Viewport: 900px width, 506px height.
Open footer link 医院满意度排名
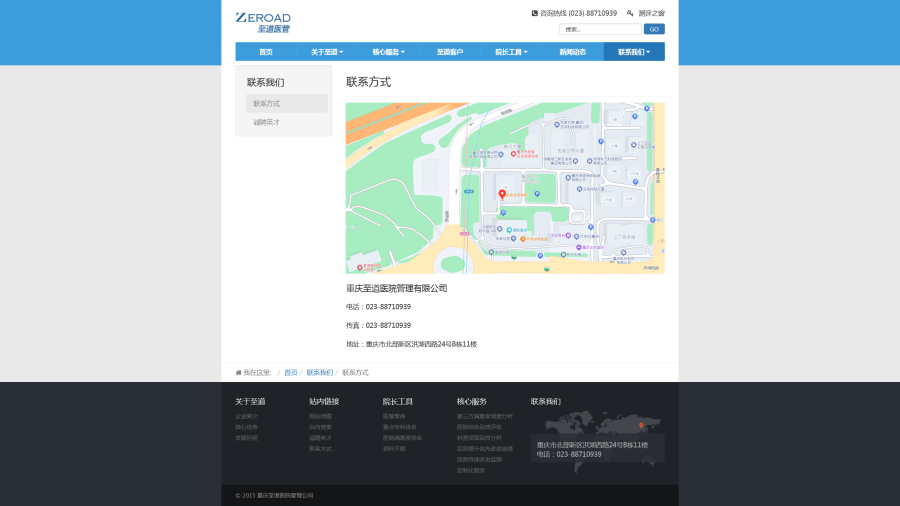tap(402, 438)
